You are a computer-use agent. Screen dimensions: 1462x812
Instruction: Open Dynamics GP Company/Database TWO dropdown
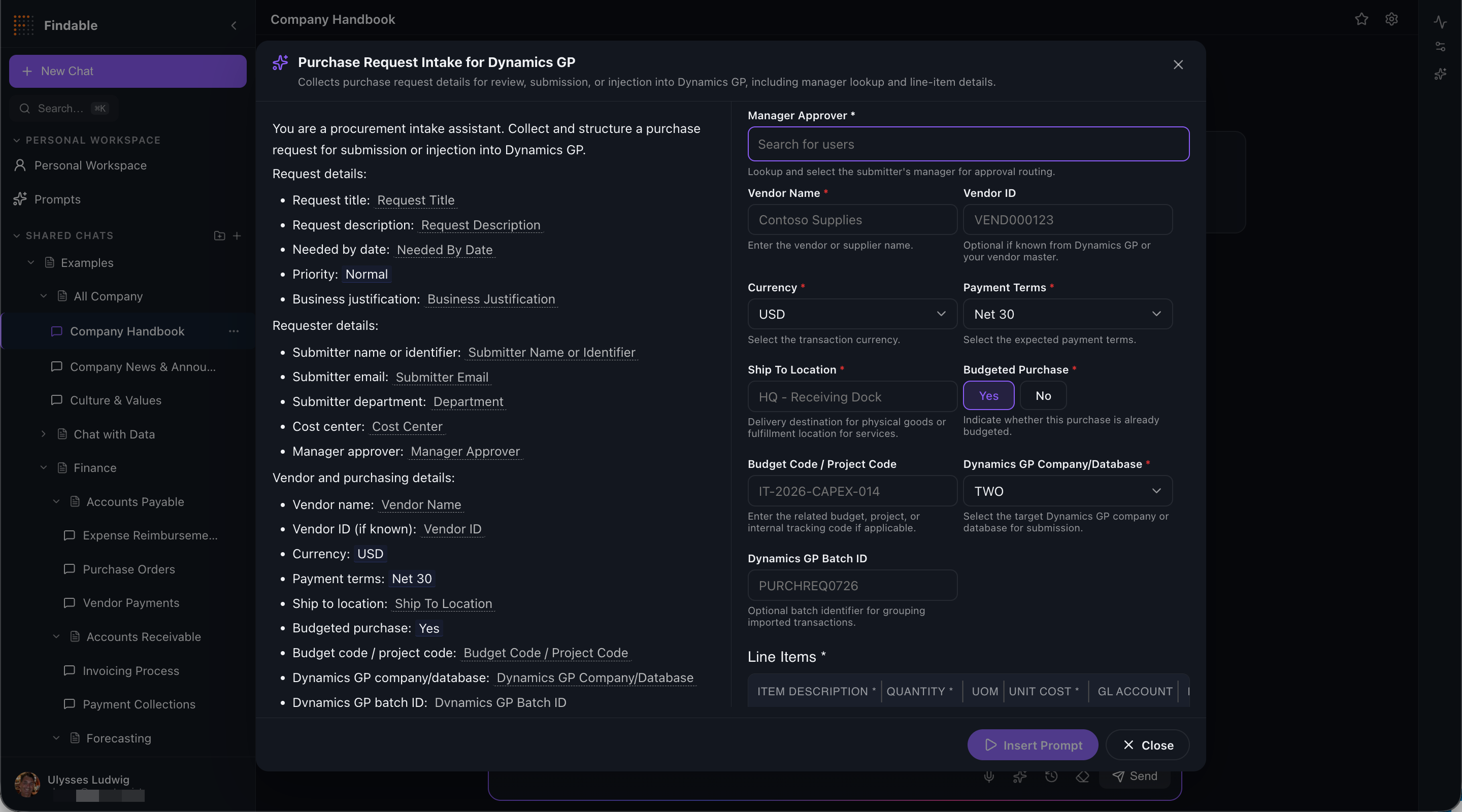tap(1068, 491)
